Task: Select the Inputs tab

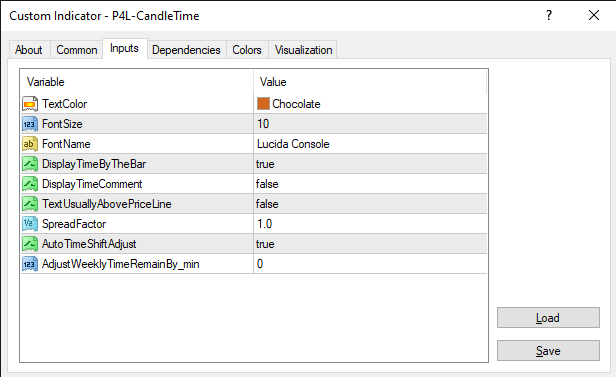Action: pyautogui.click(x=125, y=48)
